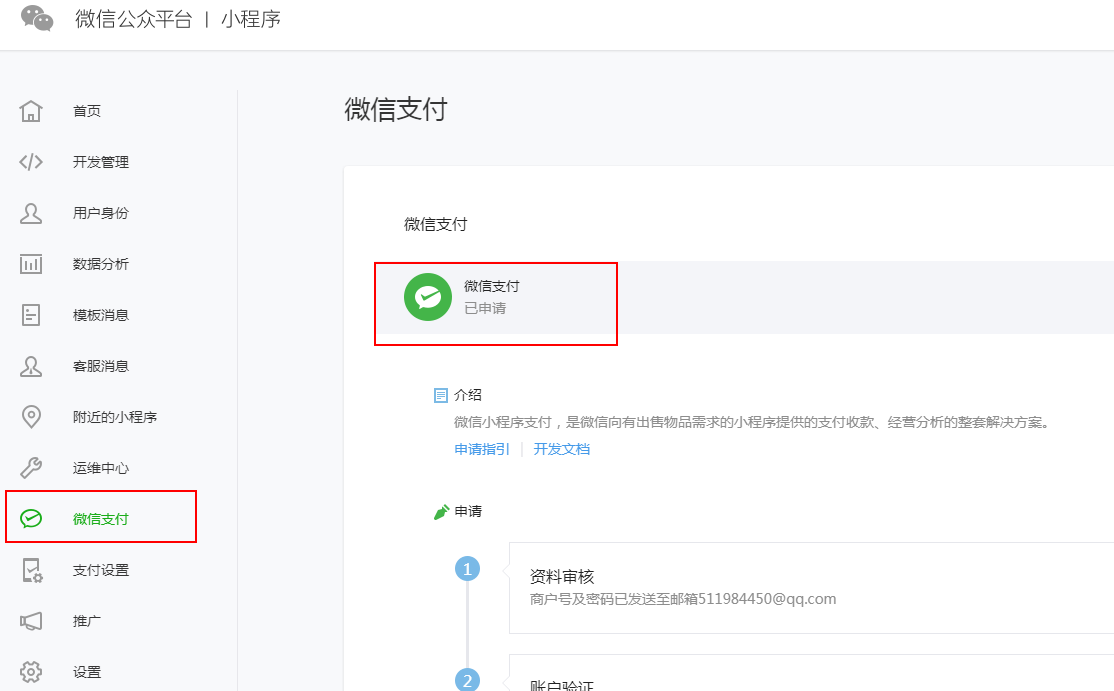Open the 开发文档 link
1114x691 pixels.
561,449
